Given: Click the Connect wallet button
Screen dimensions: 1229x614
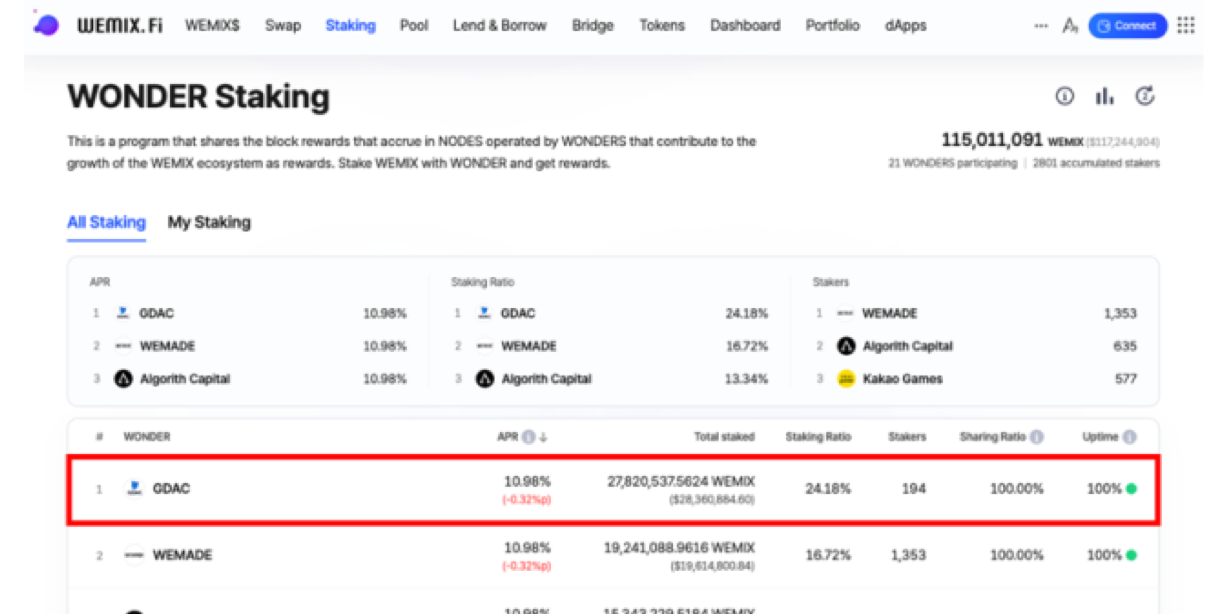Looking at the screenshot, I should coord(1127,26).
